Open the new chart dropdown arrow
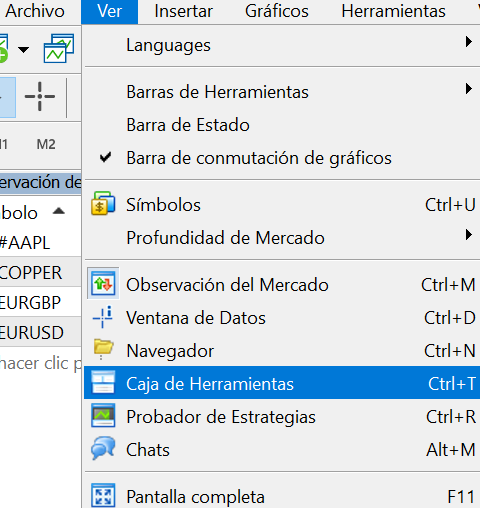Viewport: 480px width, 508px height. [x=23, y=50]
